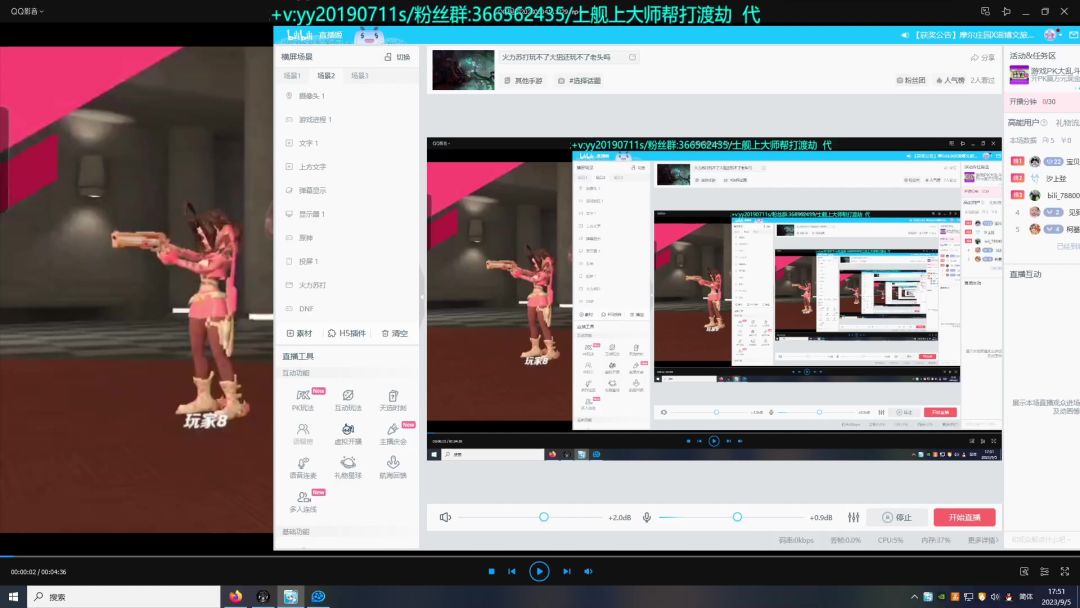Click the H5插件 plugin button

[x=346, y=333]
